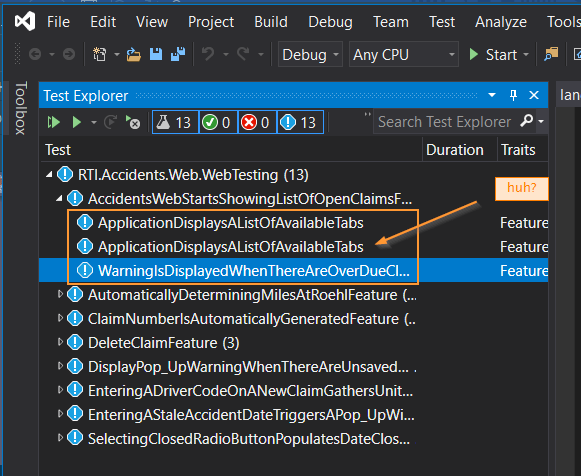
Task: Open the Analyze menu
Action: pyautogui.click(x=501, y=22)
